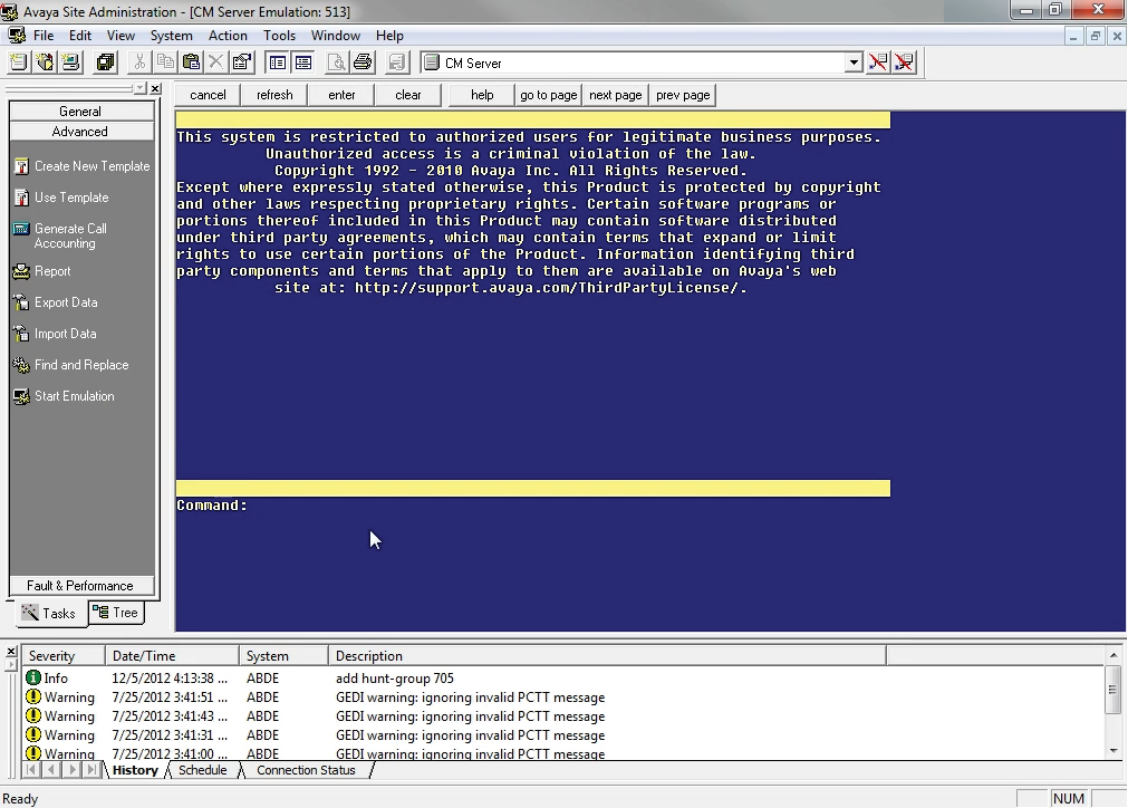Screen dimensions: 1127x808
Task: Sort by the System column header
Action: [x=283, y=656]
